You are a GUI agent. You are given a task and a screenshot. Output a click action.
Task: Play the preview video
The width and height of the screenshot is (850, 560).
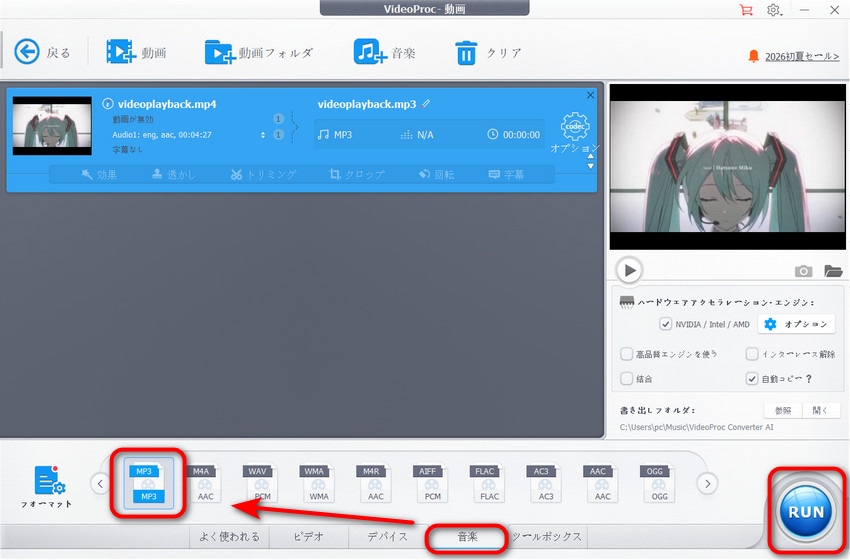(629, 270)
